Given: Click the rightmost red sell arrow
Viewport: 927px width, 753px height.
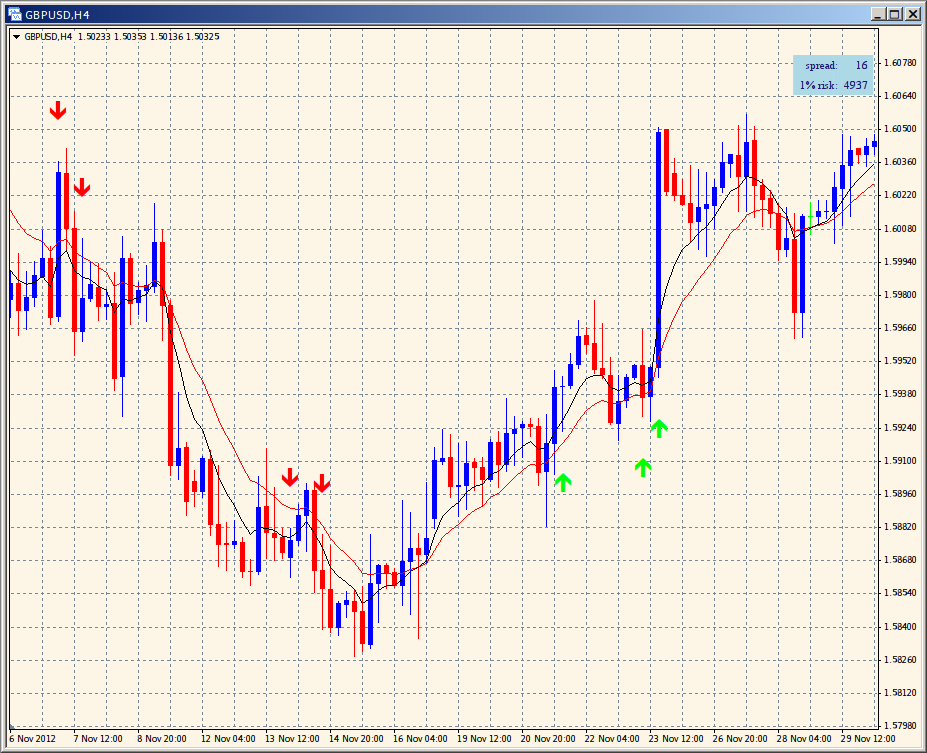Looking at the screenshot, I should pyautogui.click(x=321, y=484).
